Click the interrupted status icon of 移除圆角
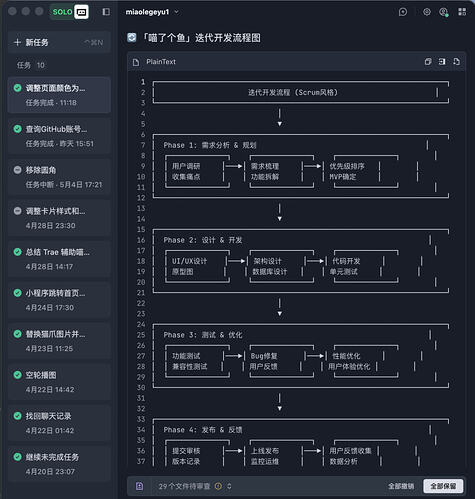The height and width of the screenshot is (499, 475). [18, 170]
